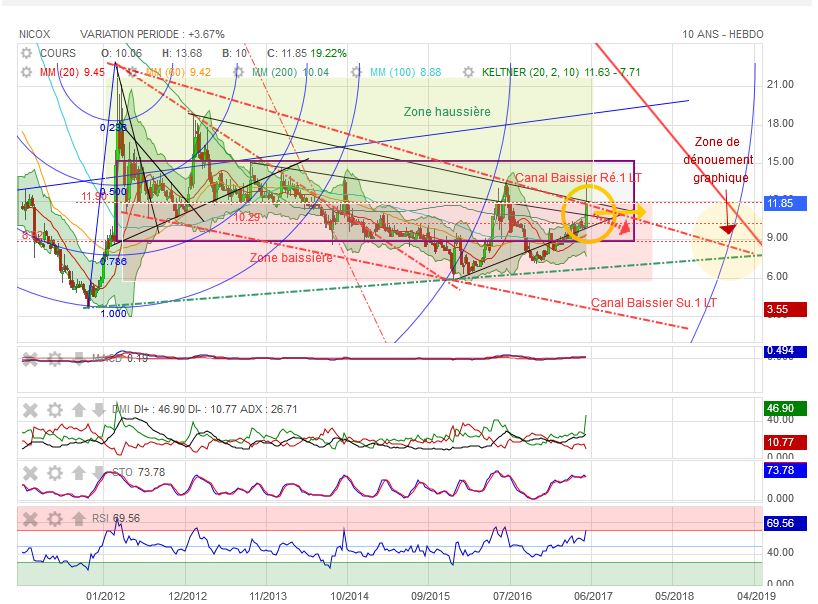Remove the MACD indicator panel
The image size is (818, 604).
tap(30, 358)
